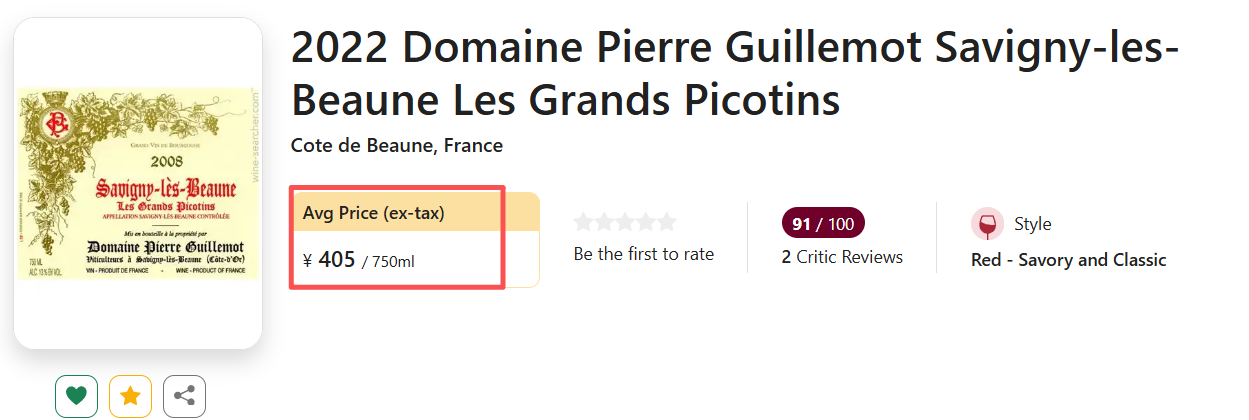This screenshot has height=420, width=1249.
Task: Rate the wine three stars
Action: point(625,222)
